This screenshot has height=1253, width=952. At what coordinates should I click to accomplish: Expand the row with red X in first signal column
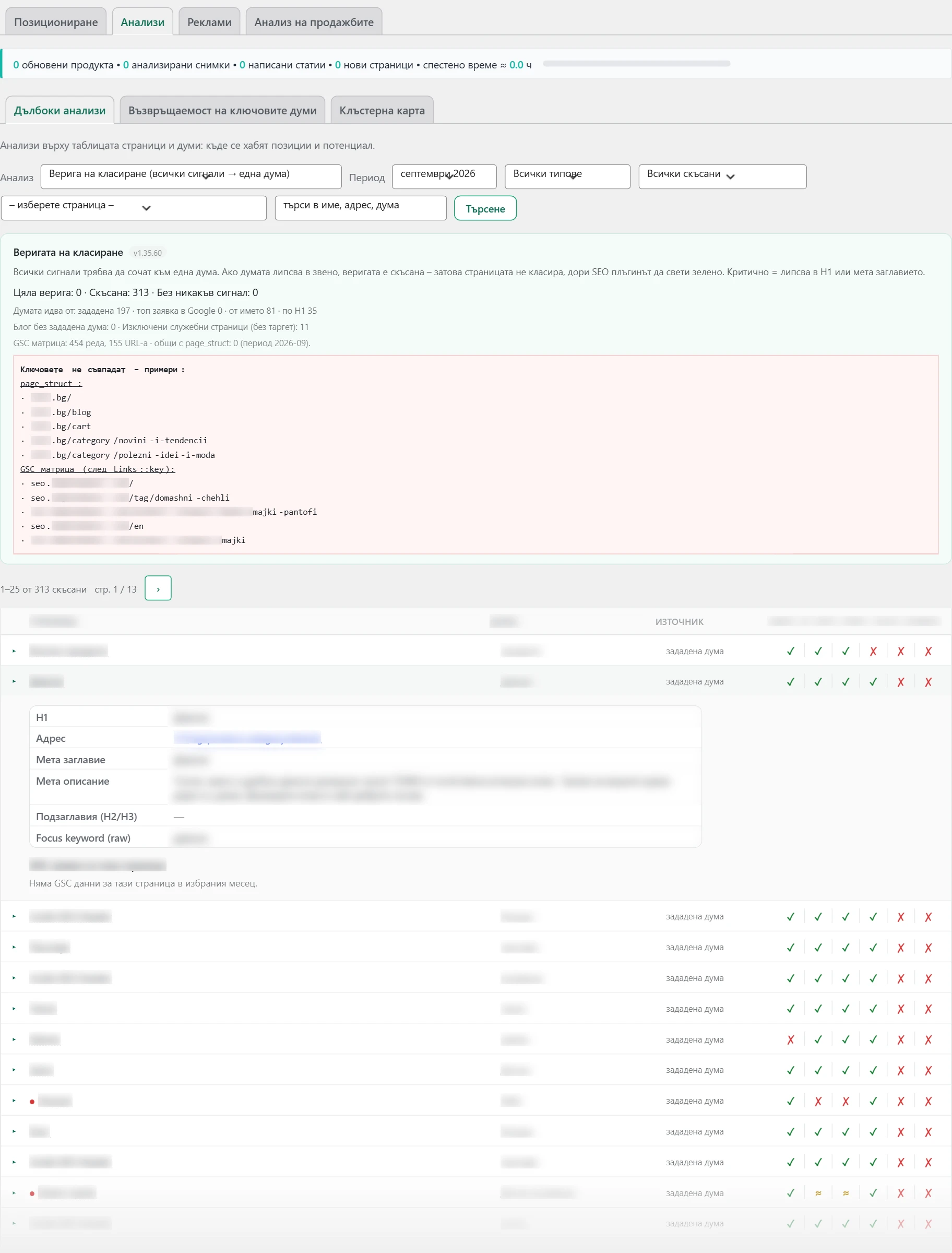pyautogui.click(x=14, y=1039)
